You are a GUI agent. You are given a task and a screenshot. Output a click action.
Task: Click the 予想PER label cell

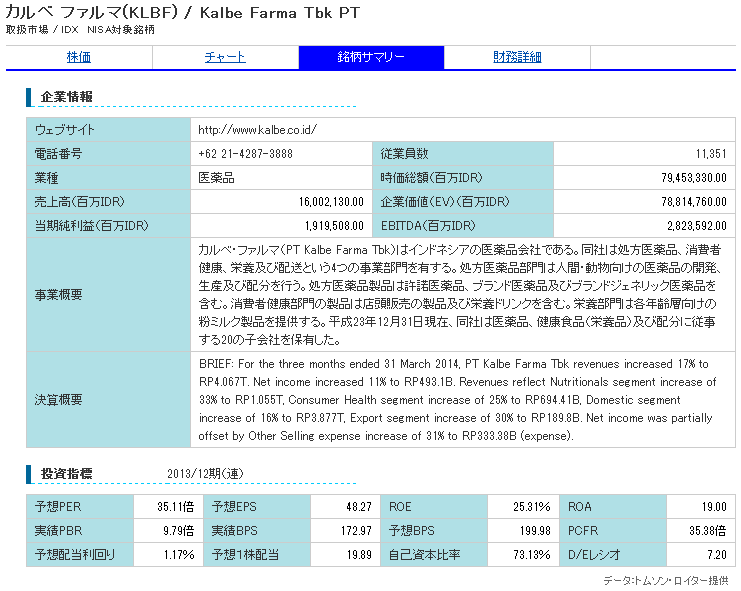click(80, 507)
